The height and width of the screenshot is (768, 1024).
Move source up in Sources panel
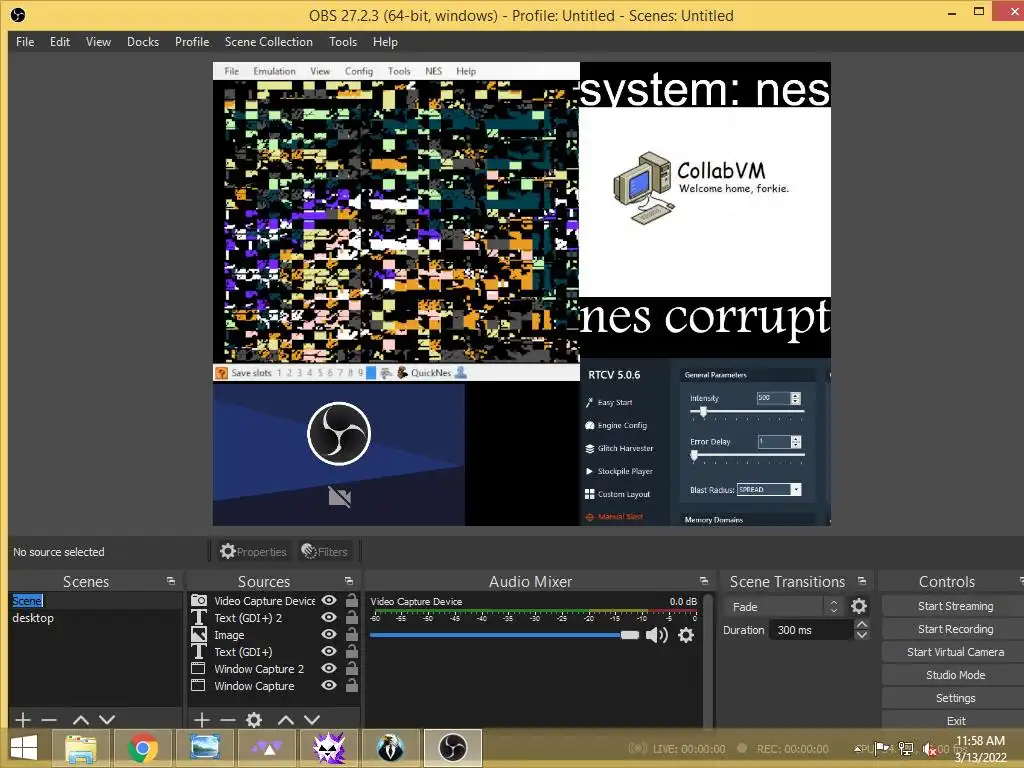point(285,720)
